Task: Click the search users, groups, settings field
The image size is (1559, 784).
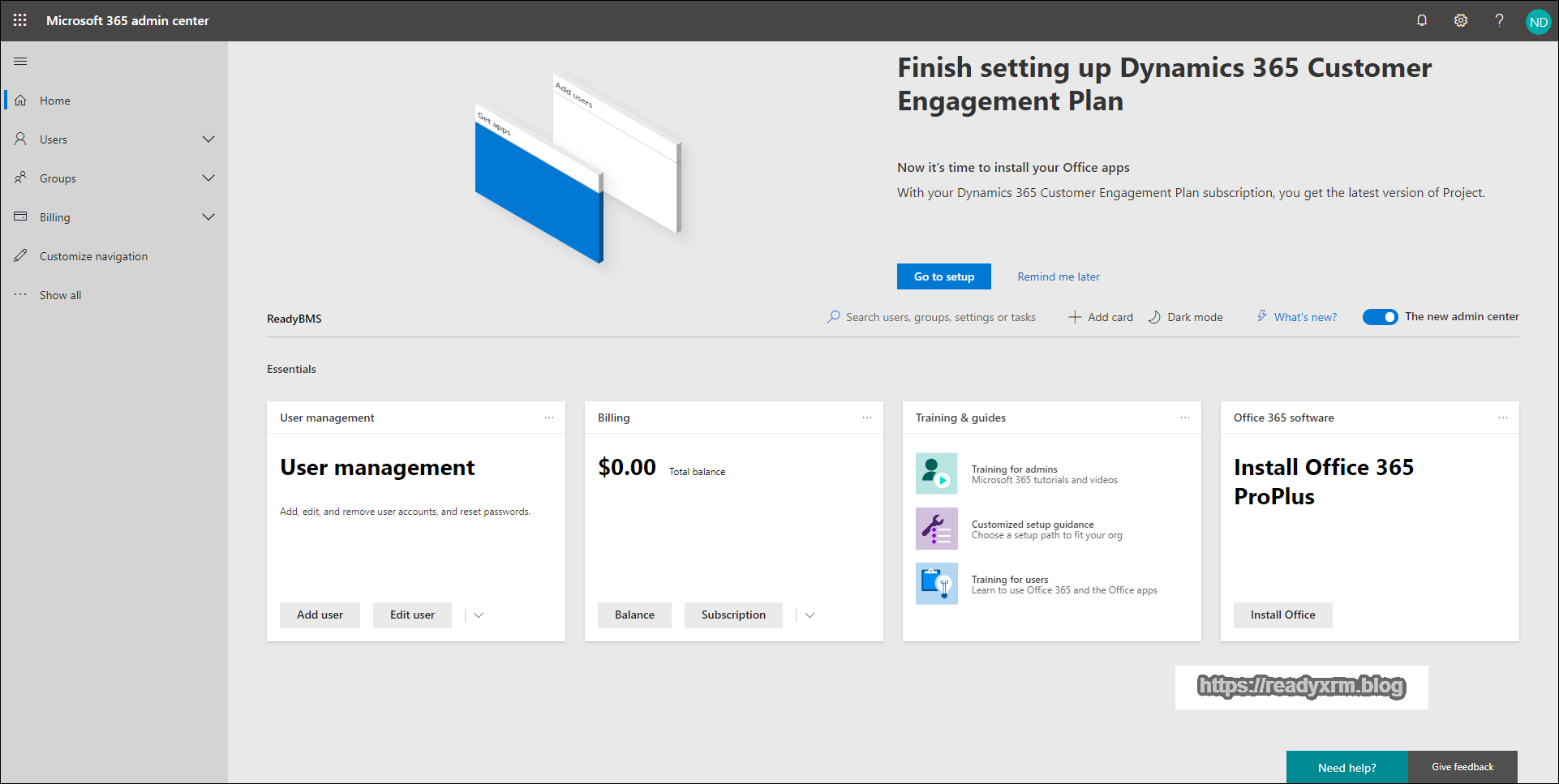Action: pyautogui.click(x=940, y=317)
